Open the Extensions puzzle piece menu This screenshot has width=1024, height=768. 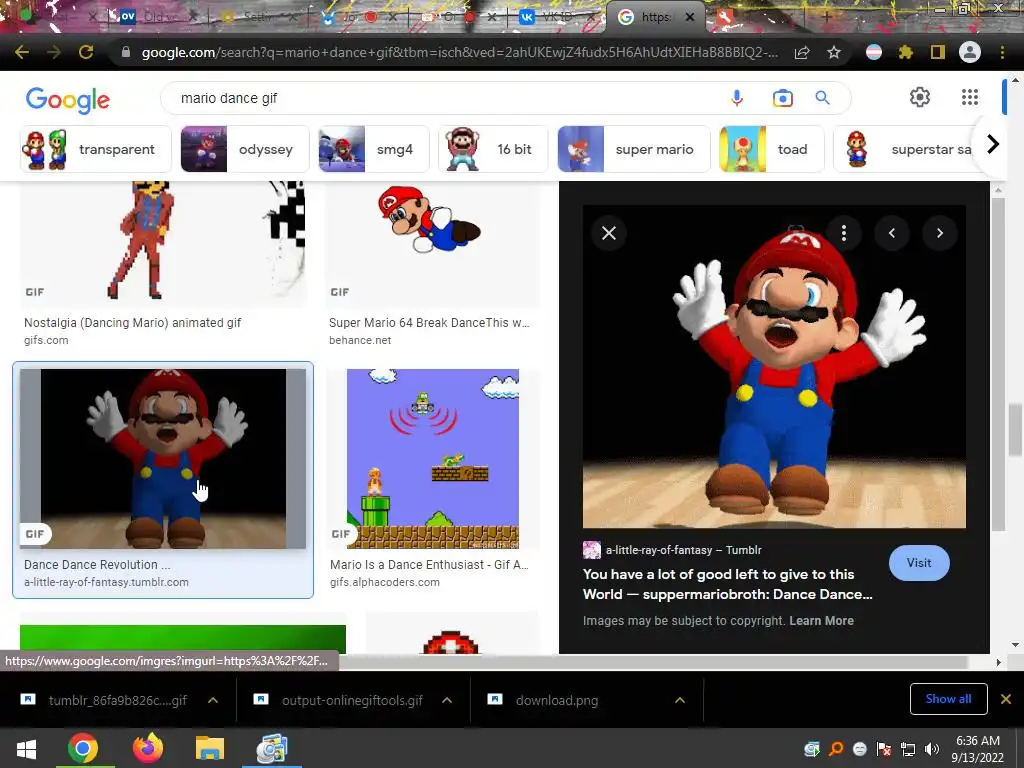905,52
